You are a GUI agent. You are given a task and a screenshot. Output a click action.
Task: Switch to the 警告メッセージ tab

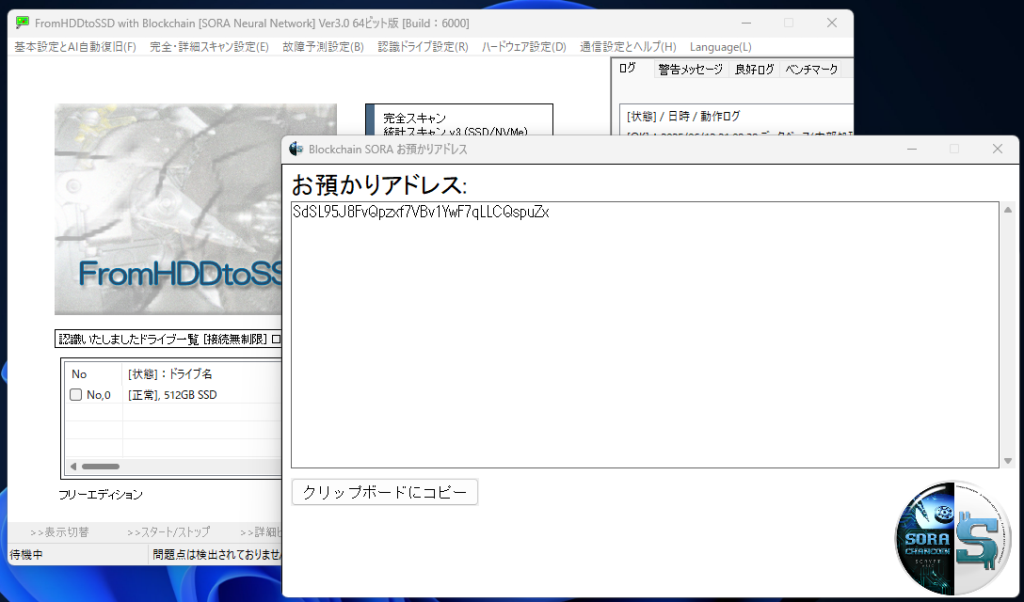(x=690, y=69)
